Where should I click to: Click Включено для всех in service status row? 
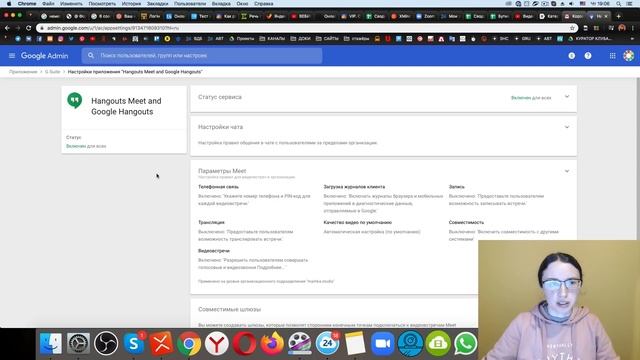coord(531,98)
